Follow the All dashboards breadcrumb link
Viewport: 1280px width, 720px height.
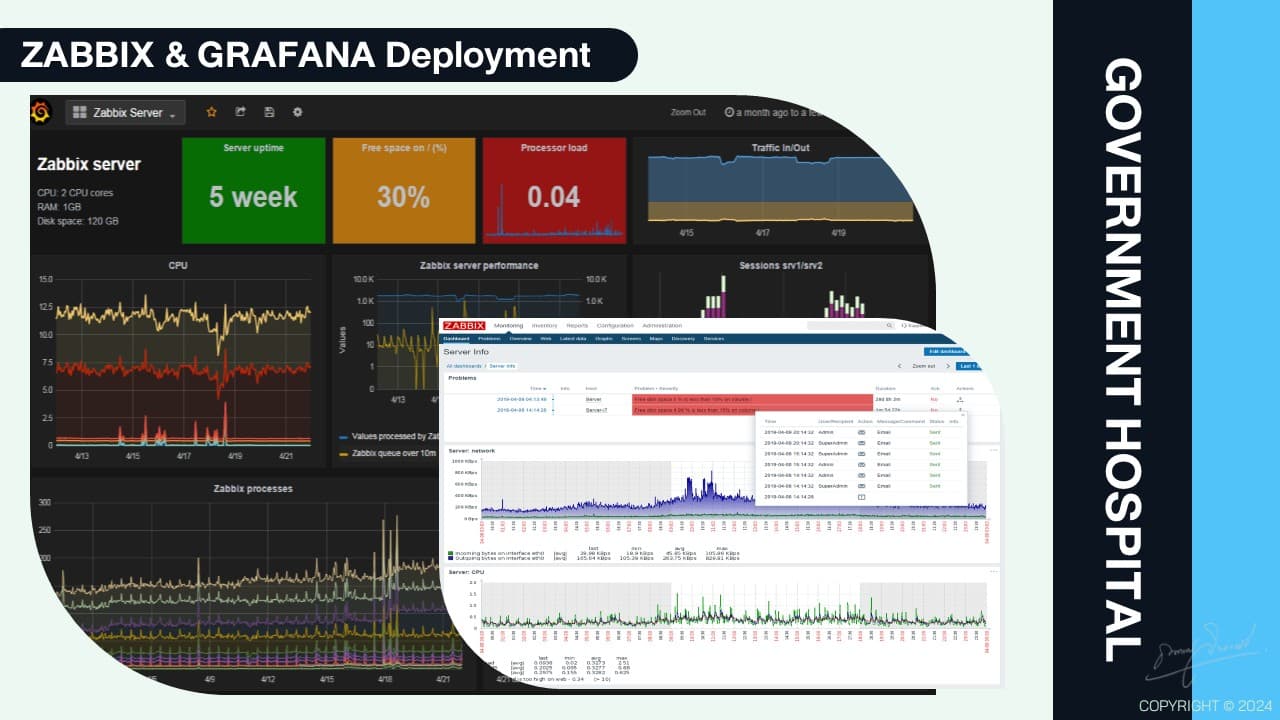(x=464, y=366)
